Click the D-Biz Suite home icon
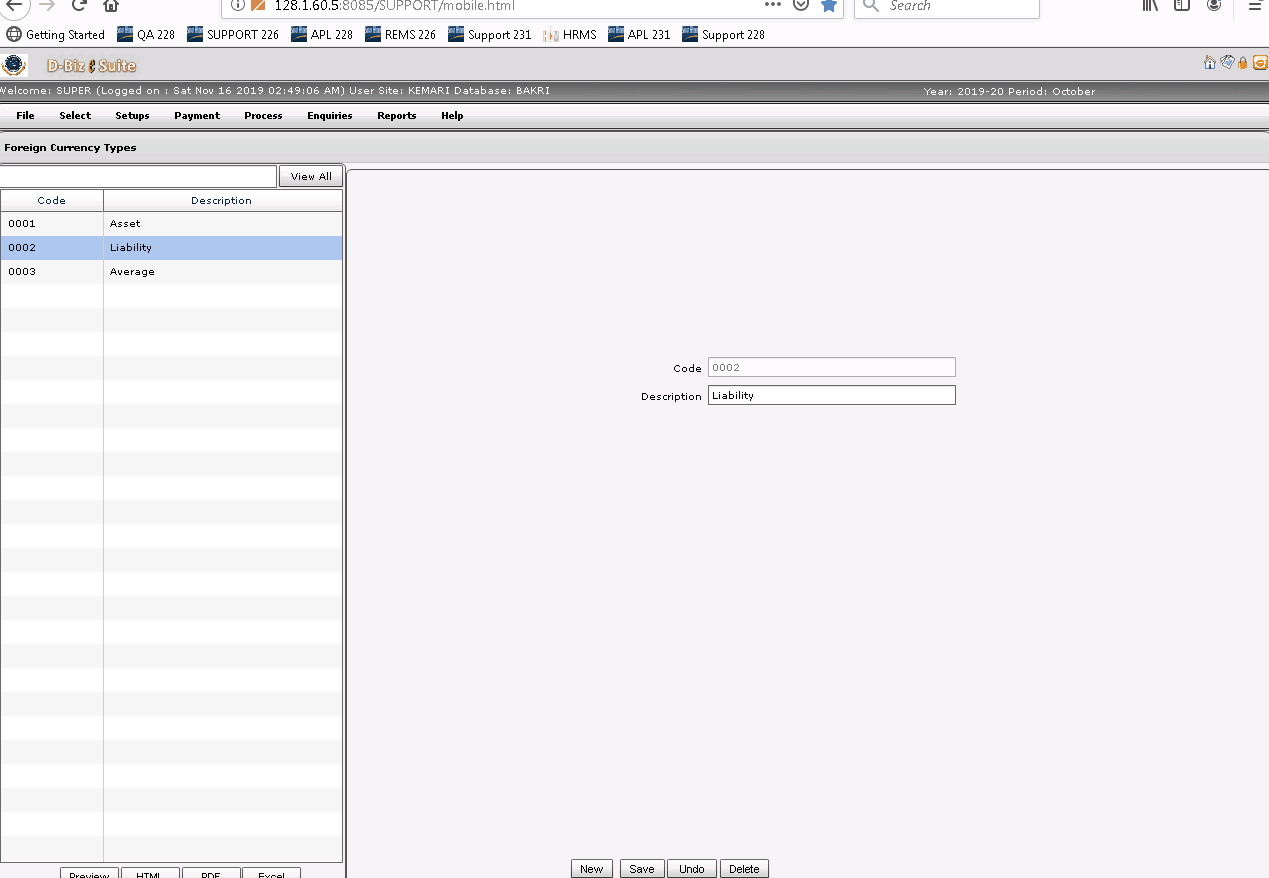 (1209, 62)
